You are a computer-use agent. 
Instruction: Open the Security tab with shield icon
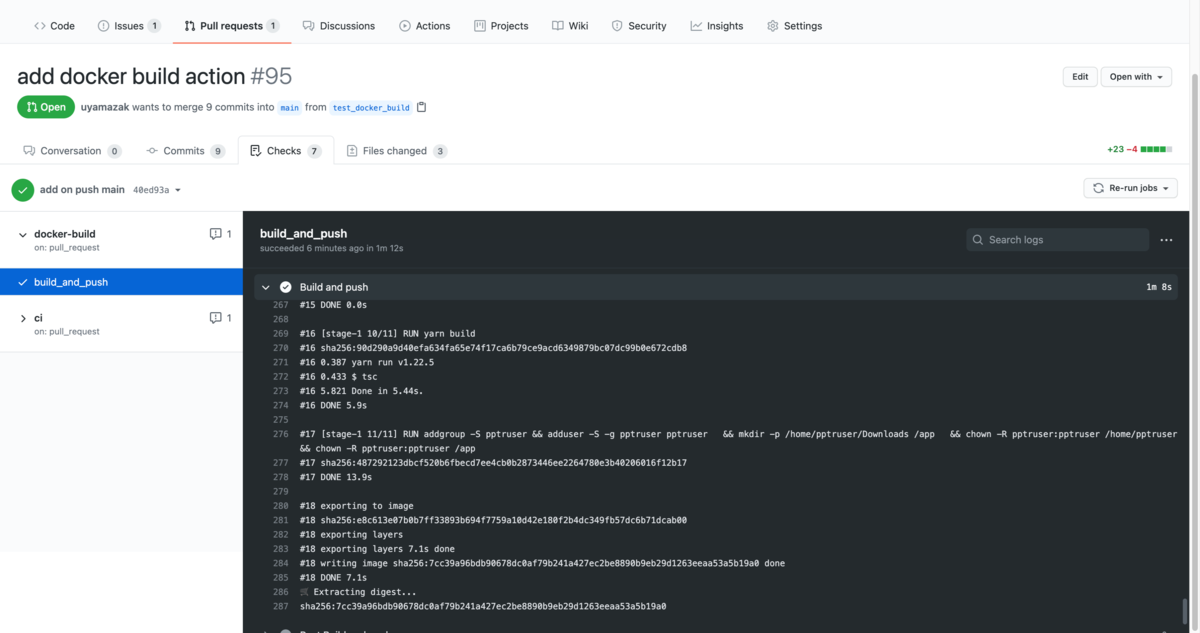(x=638, y=25)
